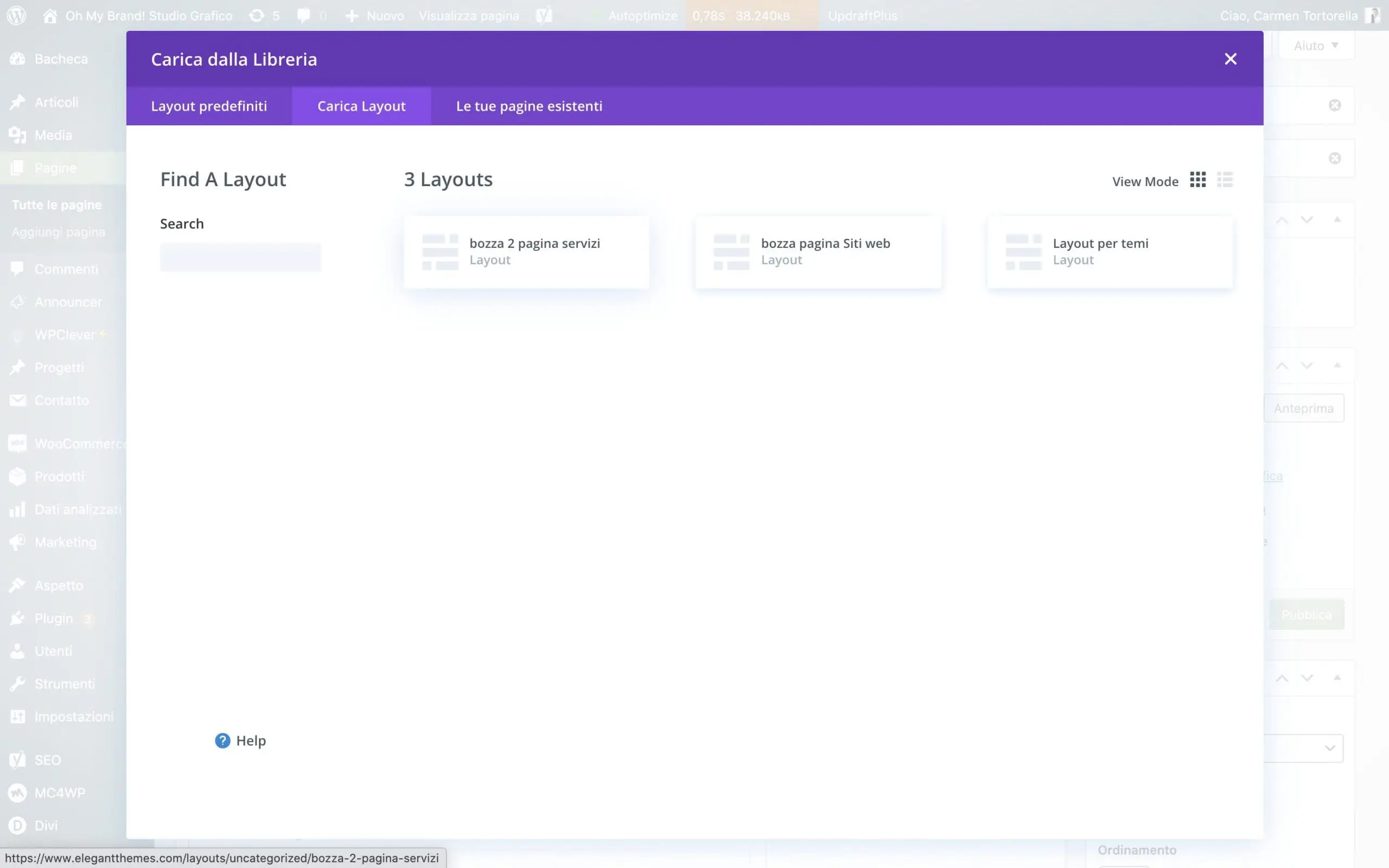Choose the bozza 2 pagina servizi layout
This screenshot has height=868, width=1389.
526,251
